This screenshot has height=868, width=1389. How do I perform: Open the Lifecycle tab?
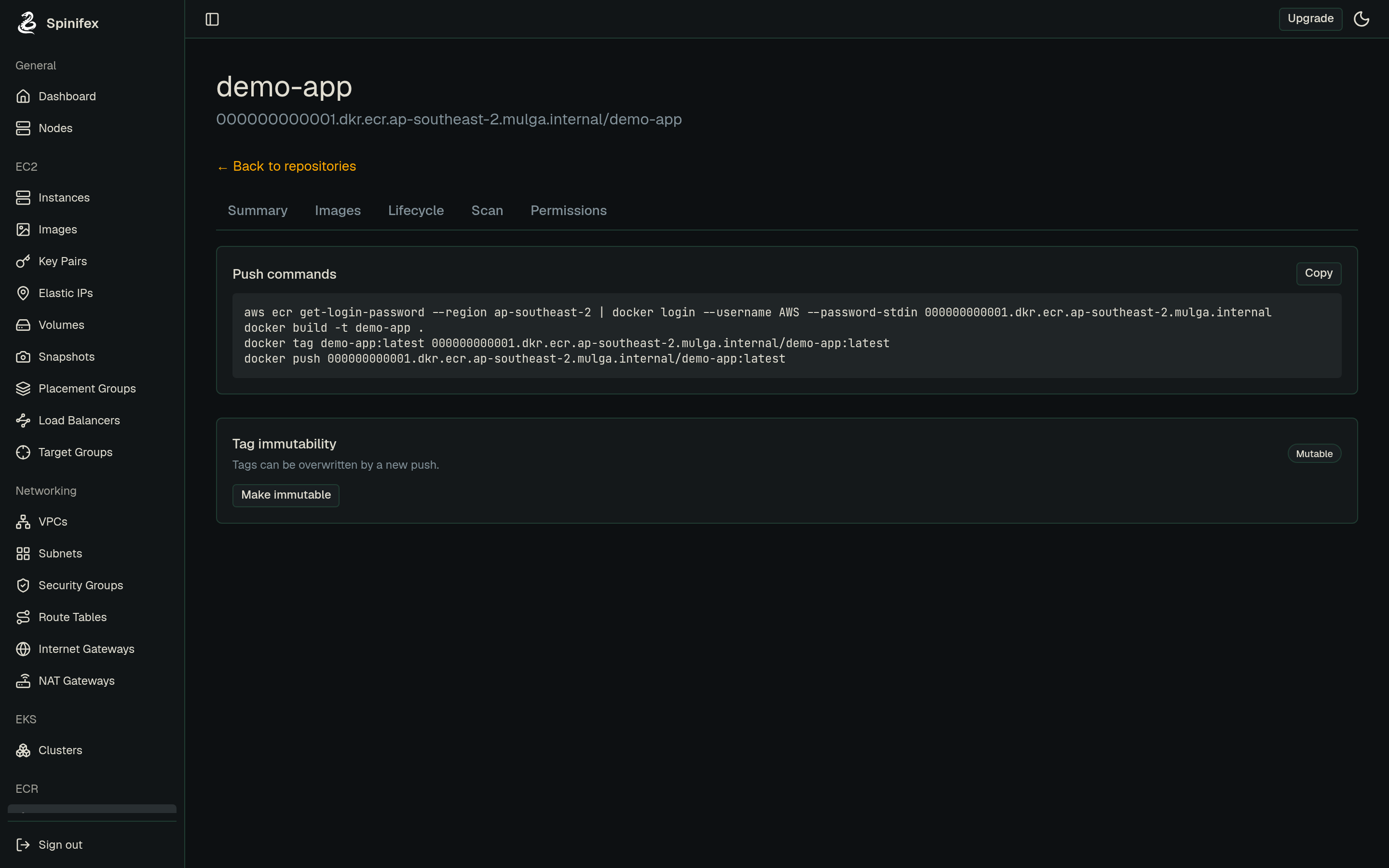pos(416,211)
